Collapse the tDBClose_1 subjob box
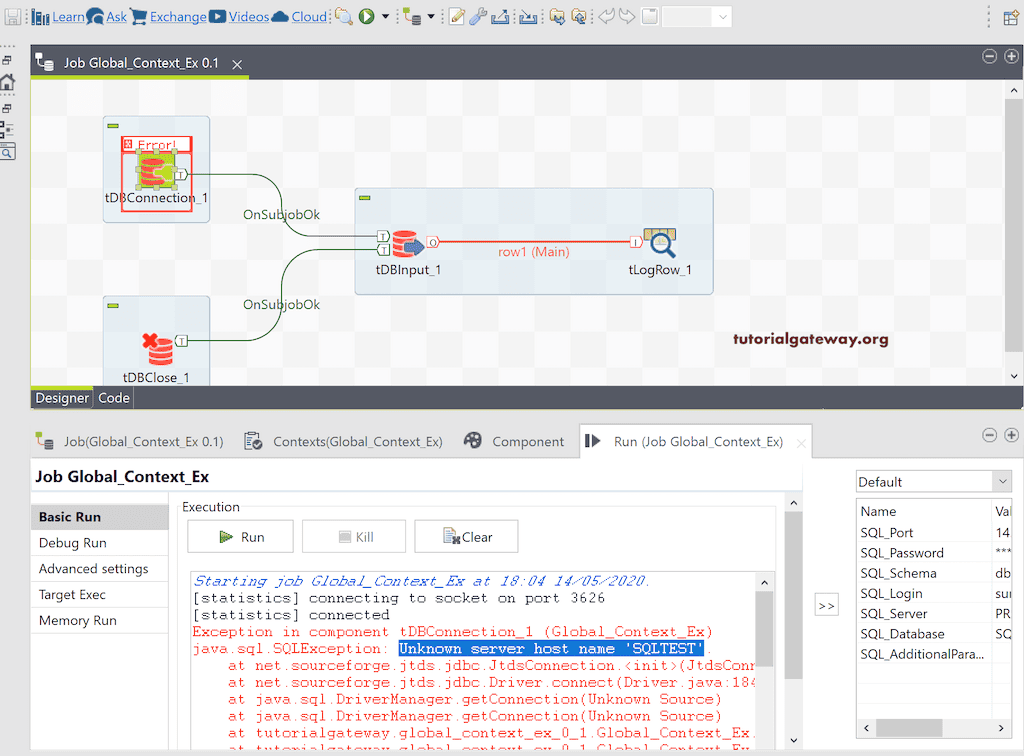The width and height of the screenshot is (1024, 756). pyautogui.click(x=113, y=305)
